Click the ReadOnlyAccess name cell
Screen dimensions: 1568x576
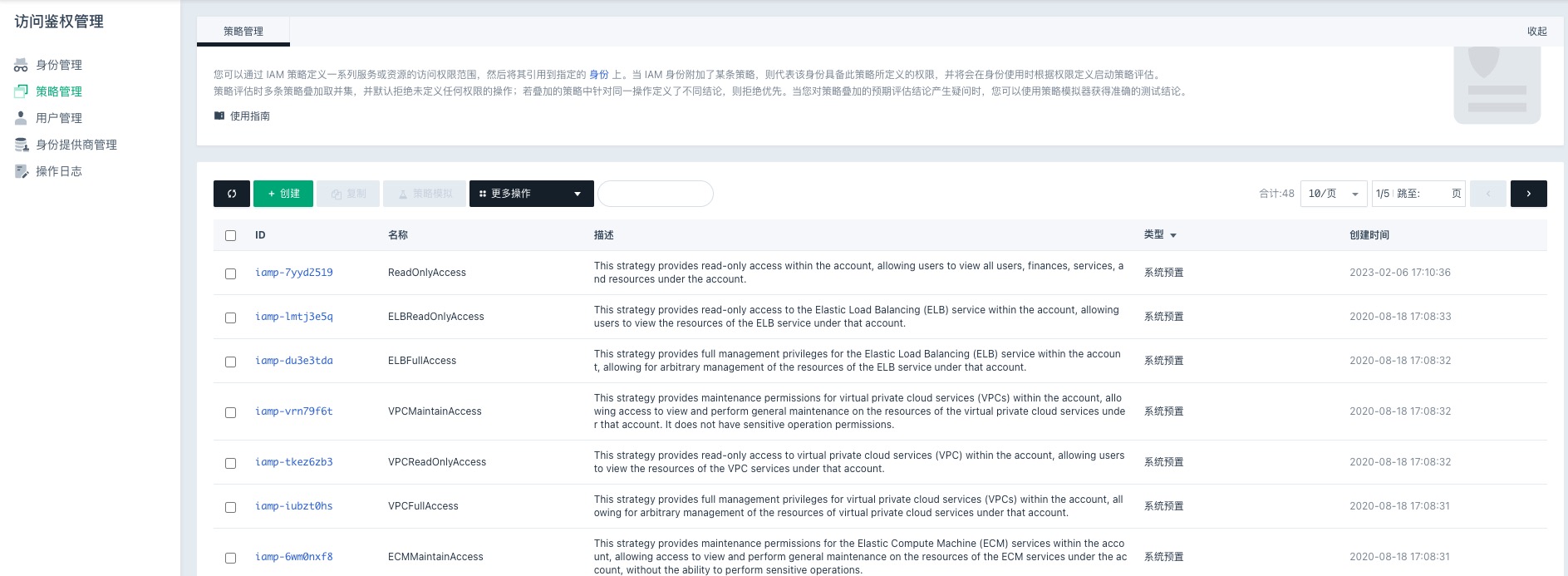[427, 273]
